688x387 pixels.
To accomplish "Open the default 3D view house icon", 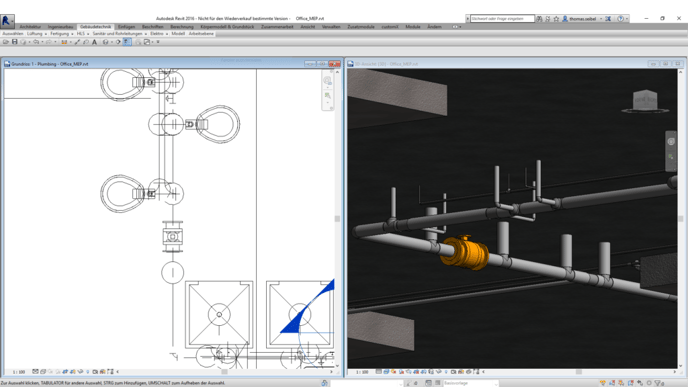I will pos(105,42).
